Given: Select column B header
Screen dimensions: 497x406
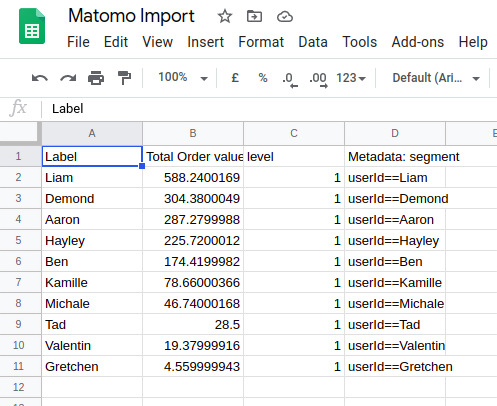Looking at the screenshot, I should 193,133.
